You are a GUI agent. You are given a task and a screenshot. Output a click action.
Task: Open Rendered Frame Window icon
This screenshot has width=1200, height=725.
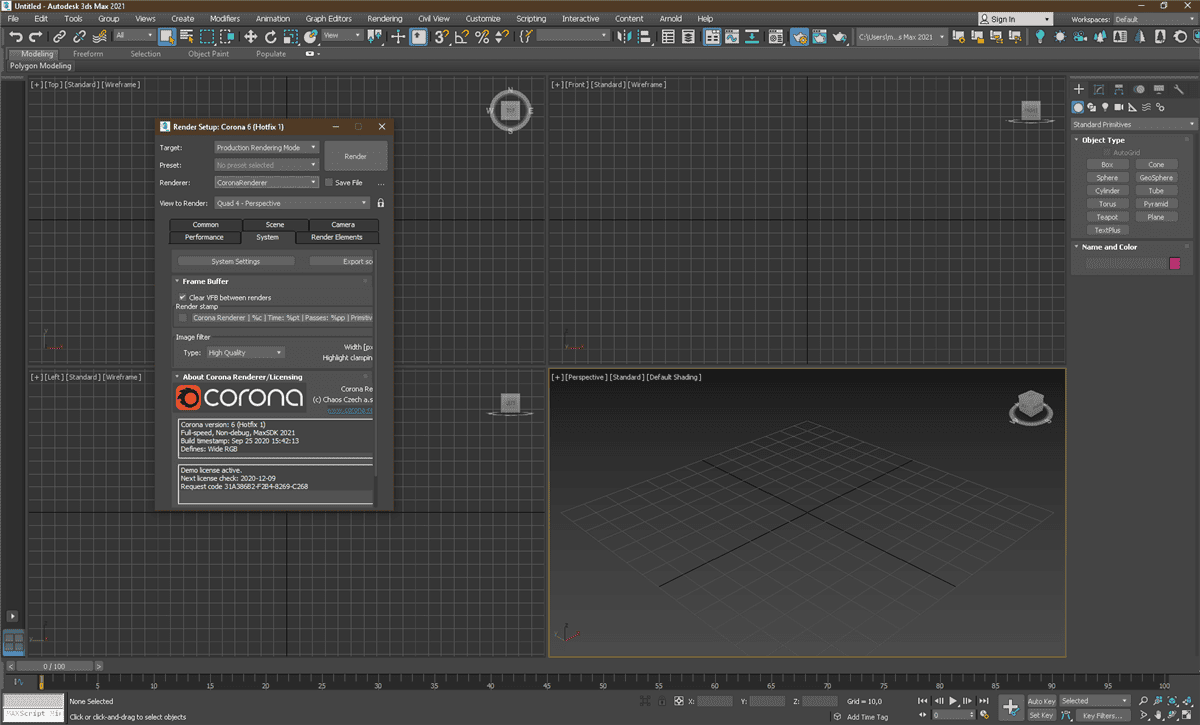[x=819, y=36]
